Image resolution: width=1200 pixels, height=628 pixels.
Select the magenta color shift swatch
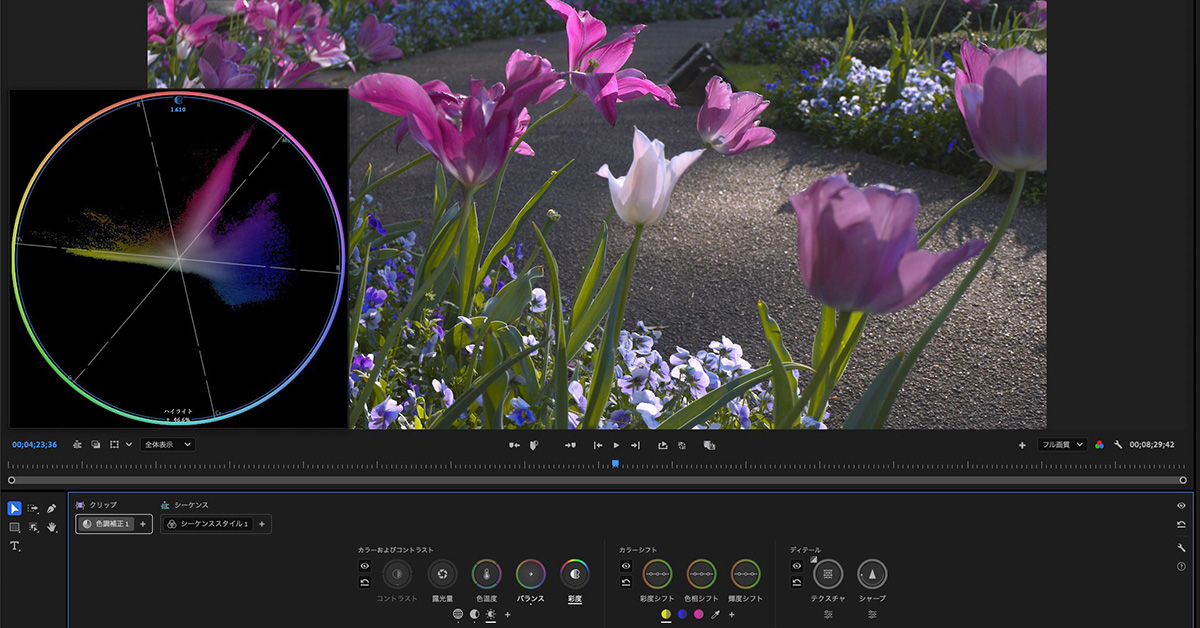tap(698, 614)
